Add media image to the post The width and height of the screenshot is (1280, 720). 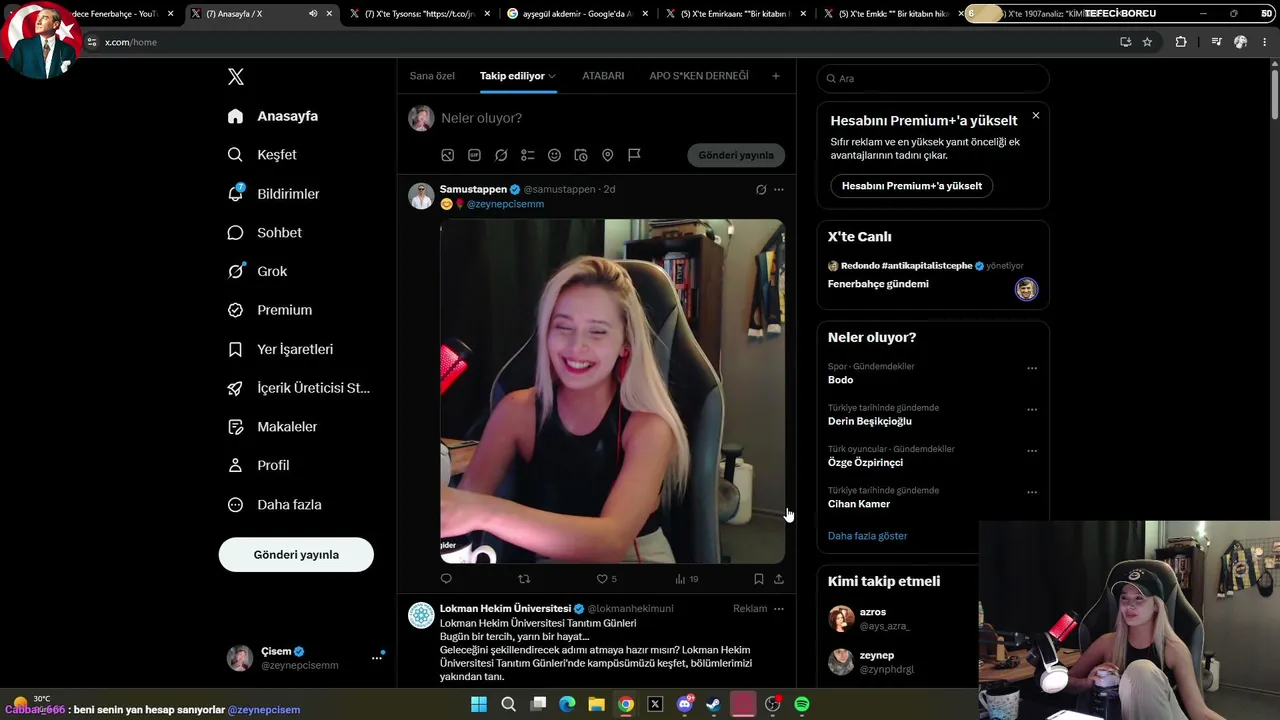pyautogui.click(x=448, y=155)
